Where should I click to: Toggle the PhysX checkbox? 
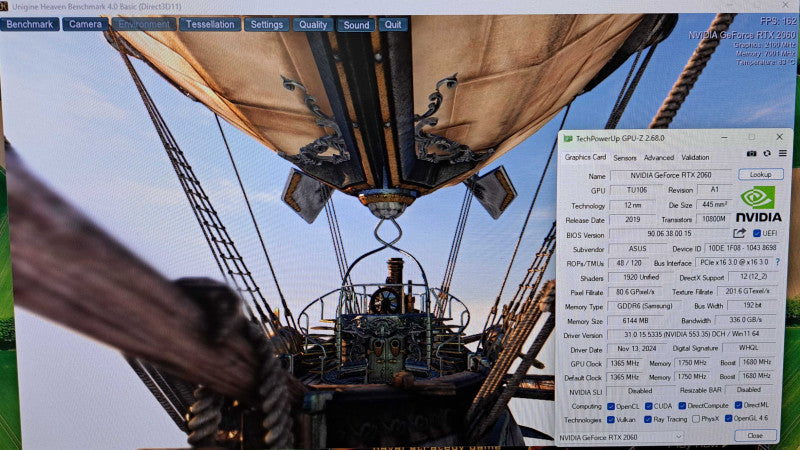pyautogui.click(x=696, y=419)
